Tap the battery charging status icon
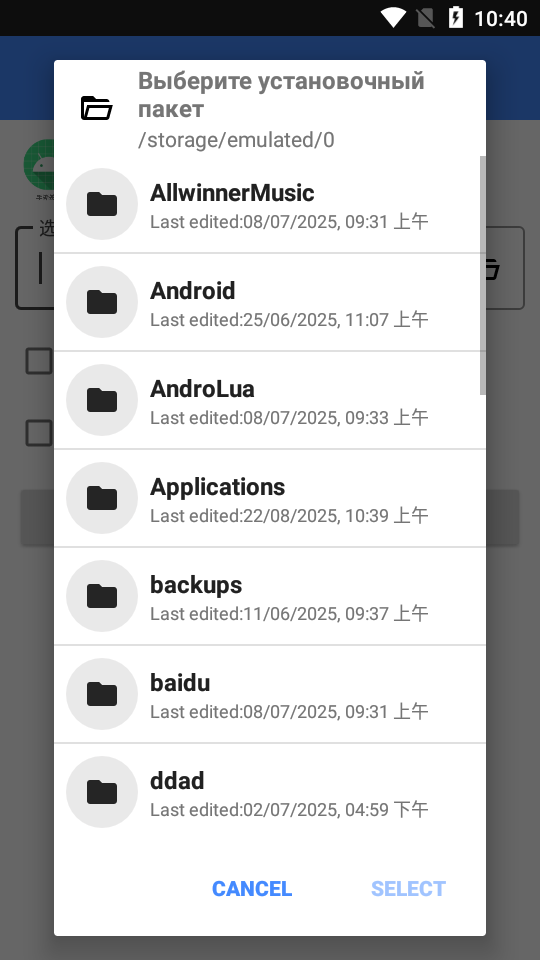540x960 pixels. tap(456, 18)
